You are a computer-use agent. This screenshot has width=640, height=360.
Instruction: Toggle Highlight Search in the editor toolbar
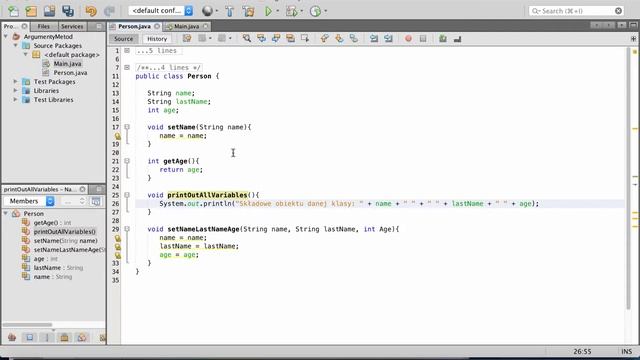290,38
